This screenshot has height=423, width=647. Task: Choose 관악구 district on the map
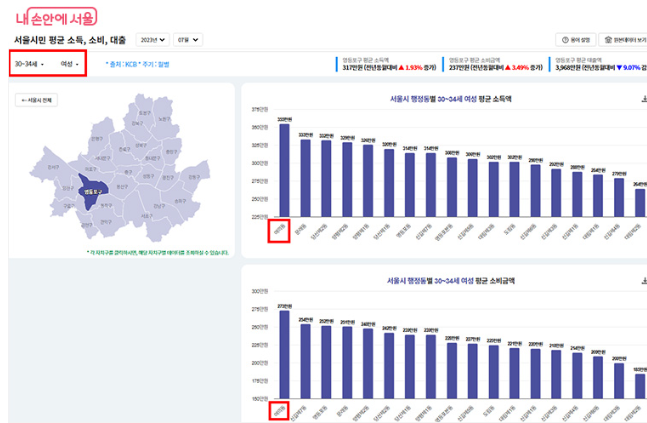click(106, 222)
